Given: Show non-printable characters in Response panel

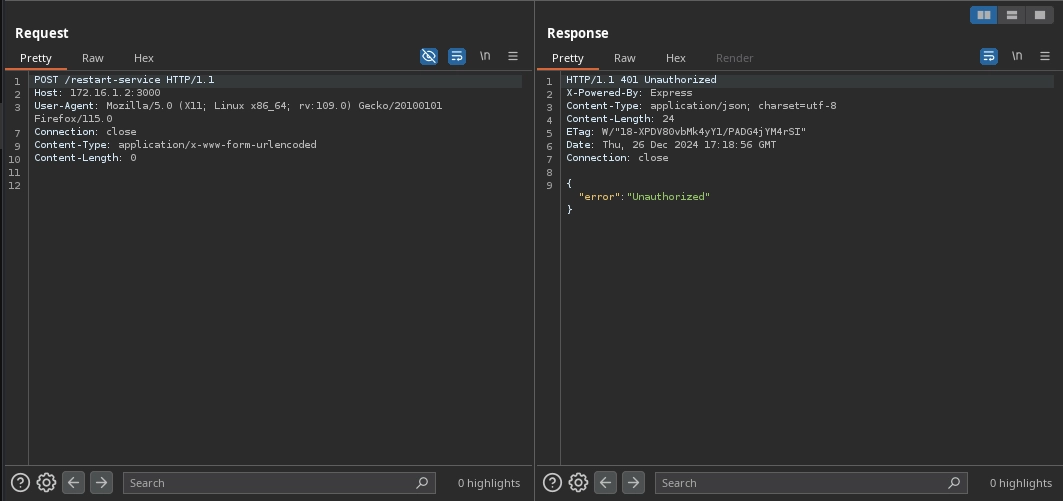Looking at the screenshot, I should click(1017, 57).
